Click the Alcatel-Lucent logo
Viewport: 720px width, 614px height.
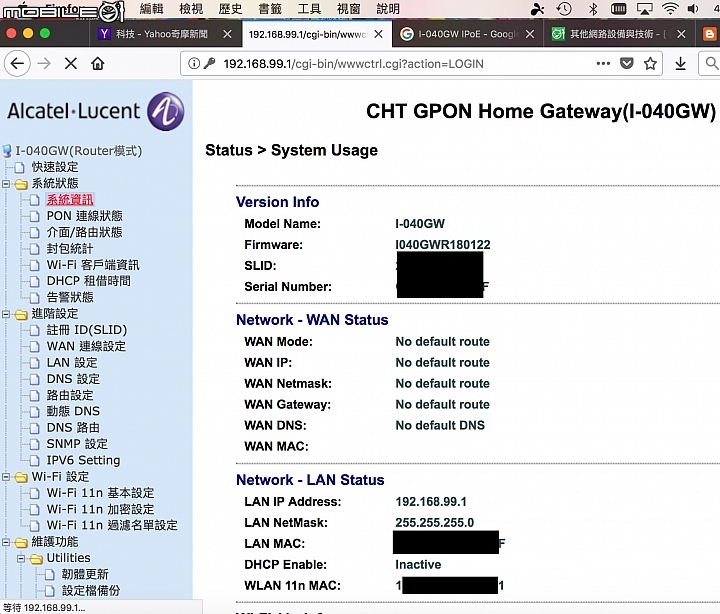pos(96,111)
